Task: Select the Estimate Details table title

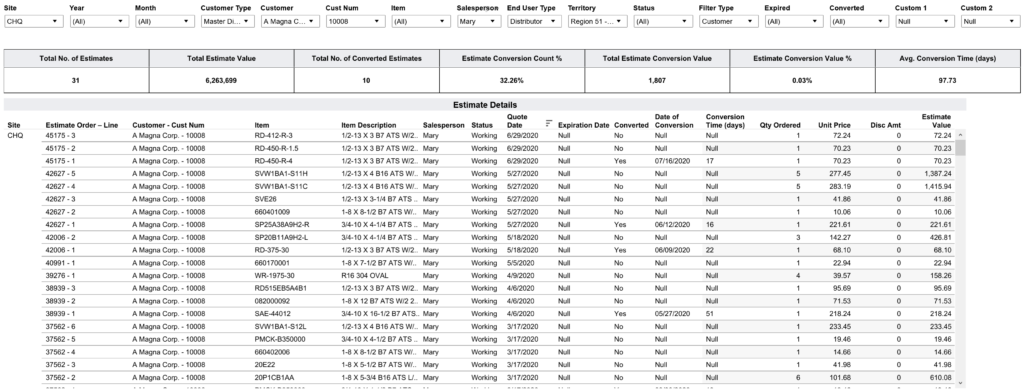Action: [484, 105]
